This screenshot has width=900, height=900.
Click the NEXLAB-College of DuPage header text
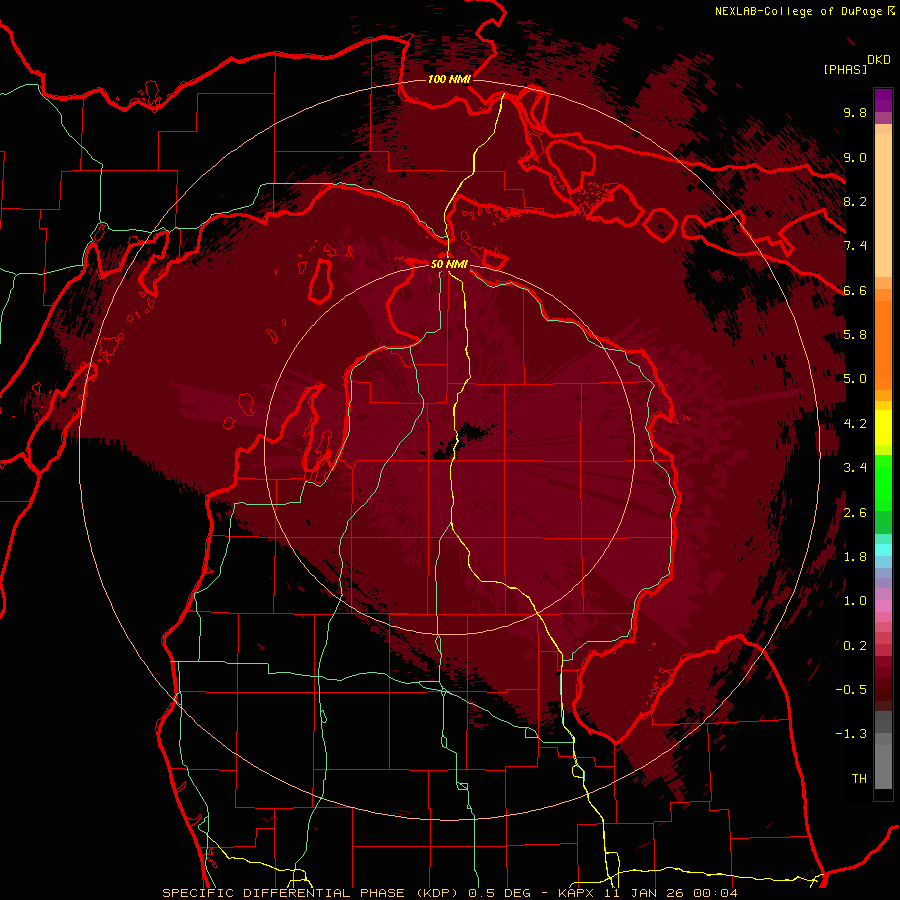click(798, 11)
